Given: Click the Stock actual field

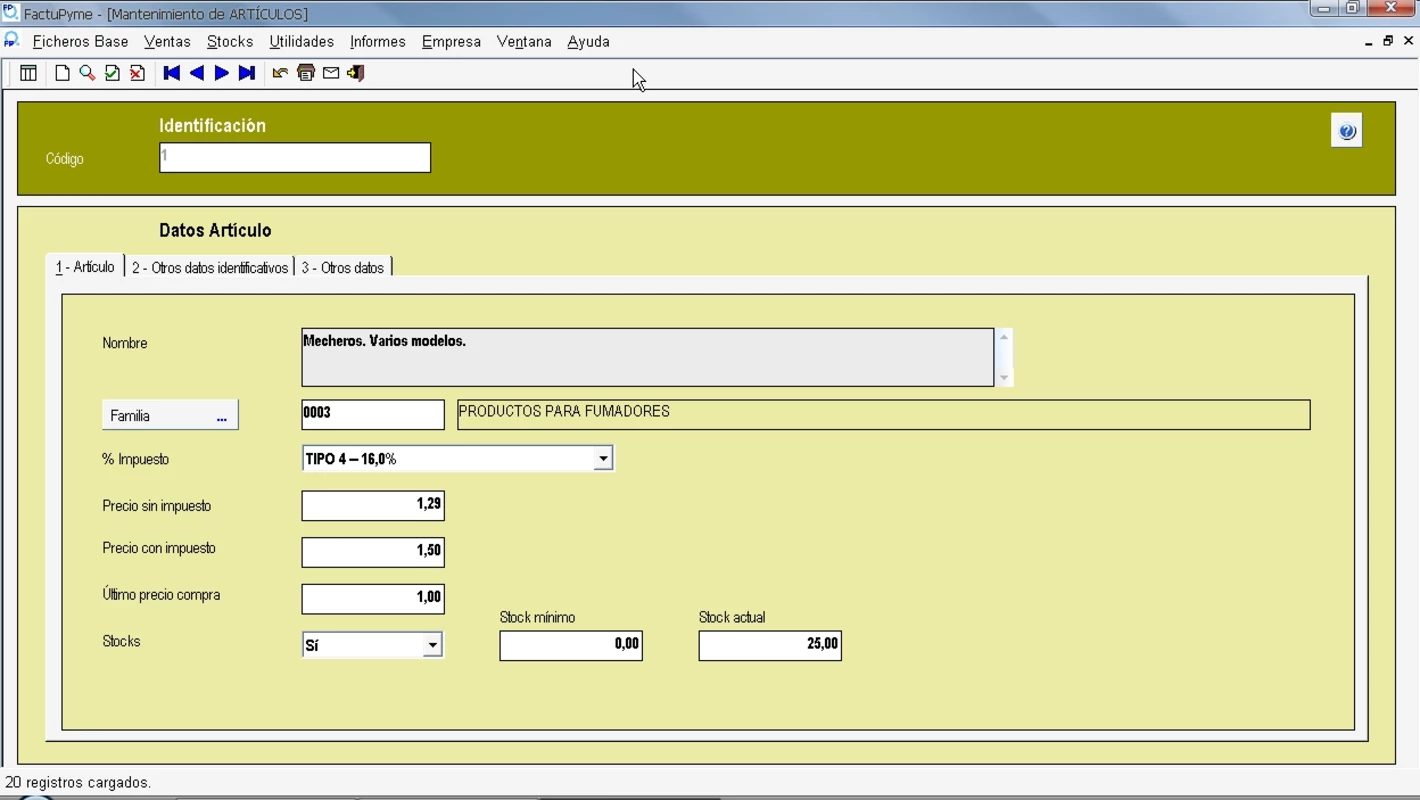Looking at the screenshot, I should click(x=770, y=646).
